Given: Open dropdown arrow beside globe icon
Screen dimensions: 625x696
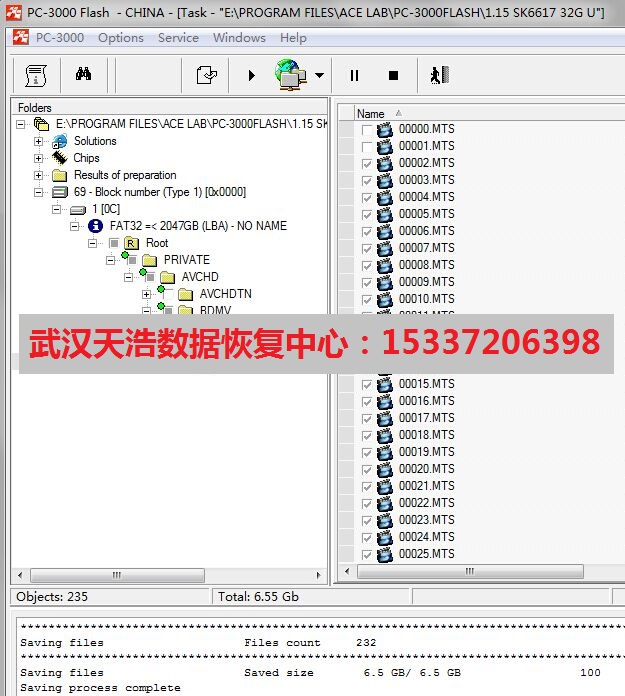Looking at the screenshot, I should 319,75.
